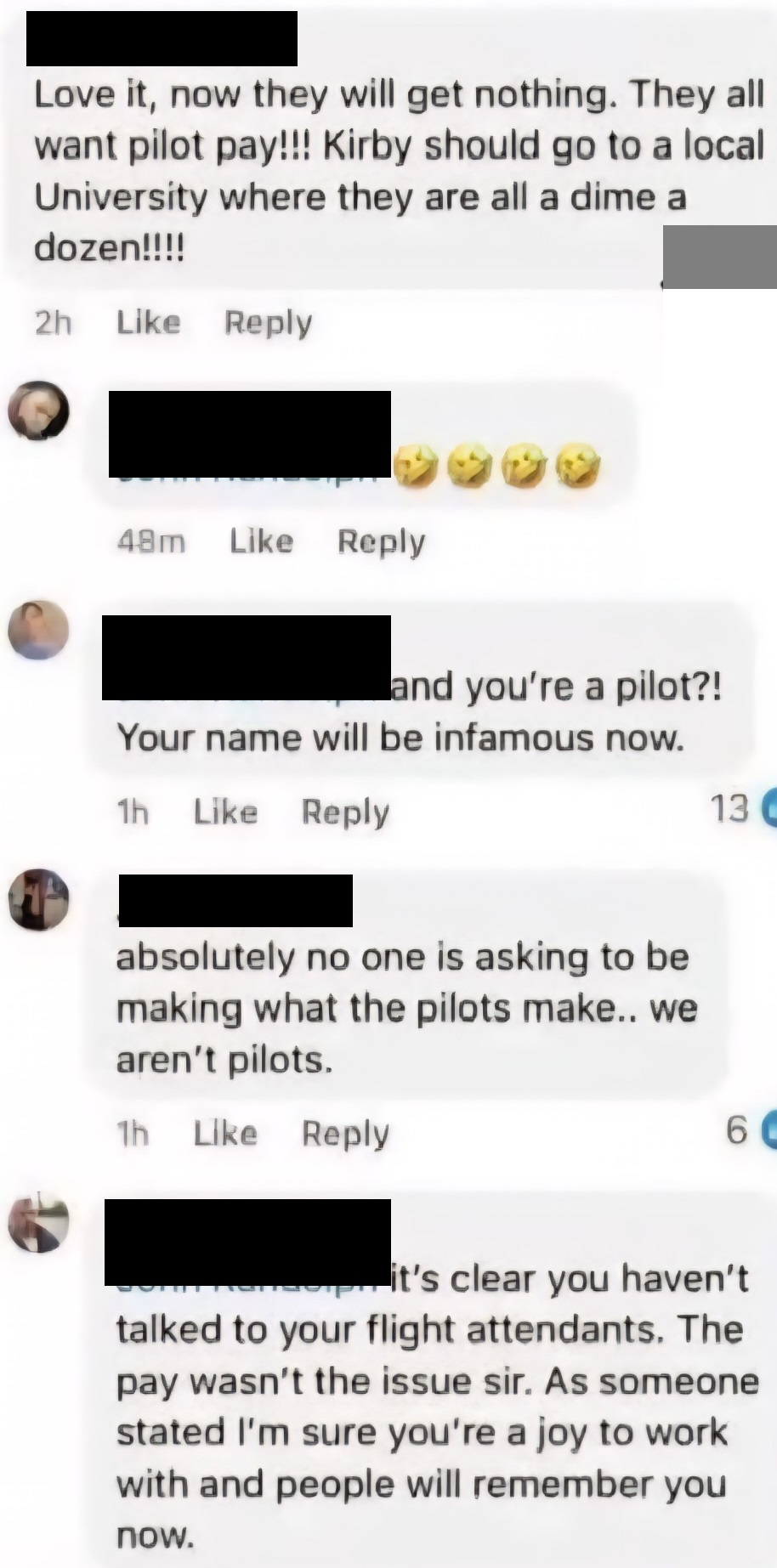Like the 'Your name will be infamous' comment

click(x=225, y=811)
